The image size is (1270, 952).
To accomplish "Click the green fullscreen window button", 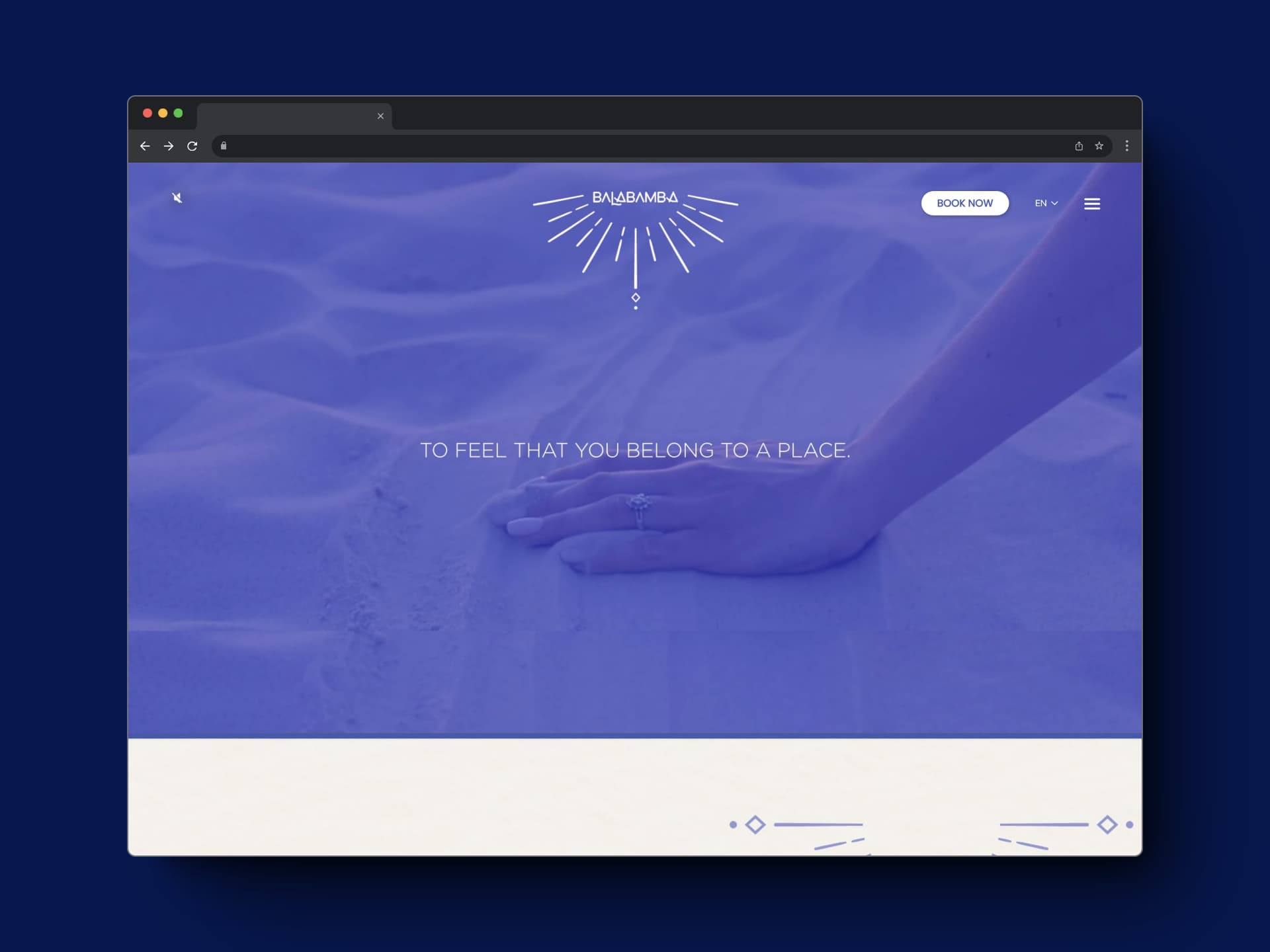I will tap(178, 113).
